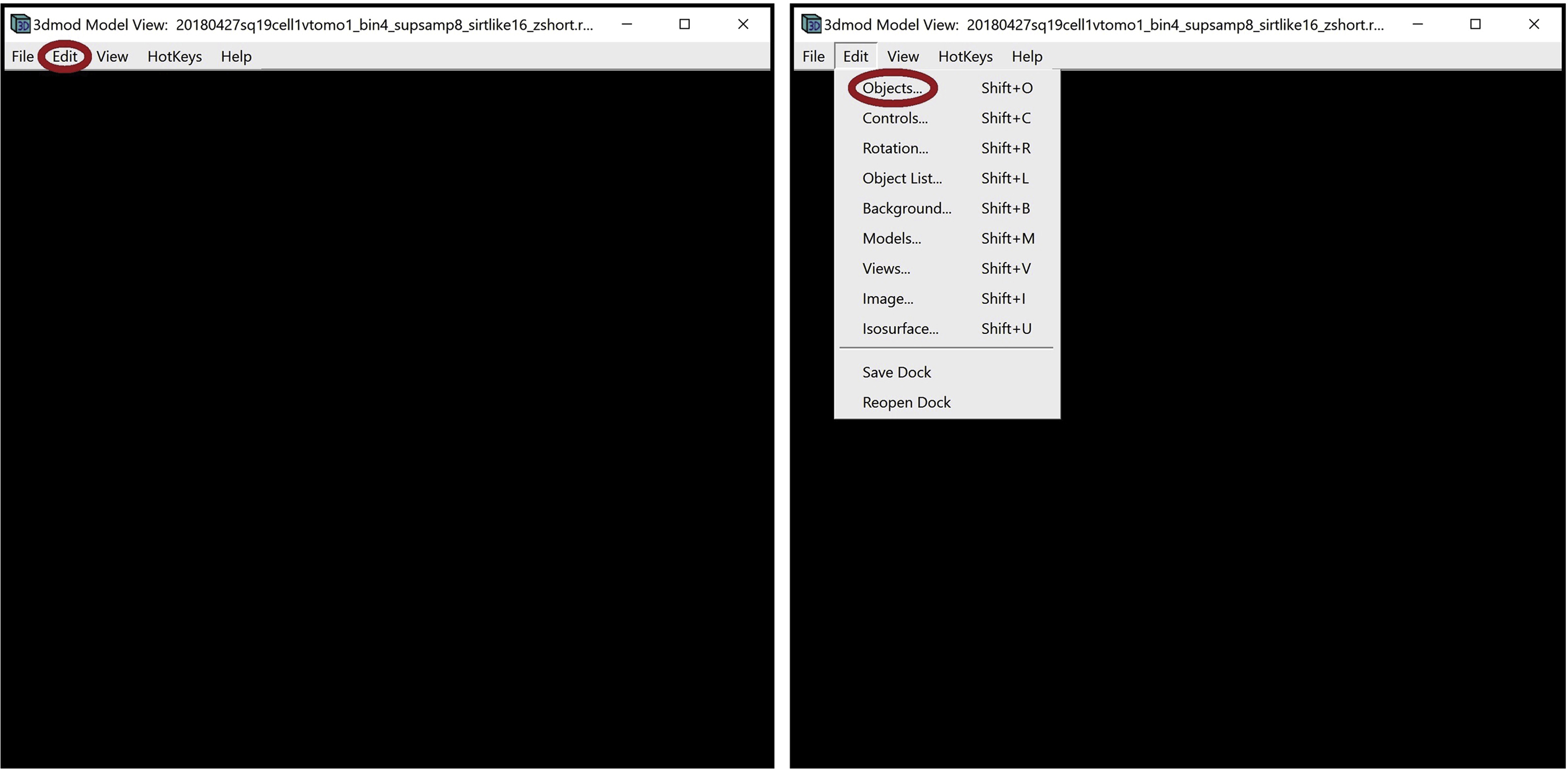Choose Rotation... in the Edit menu

[x=895, y=148]
